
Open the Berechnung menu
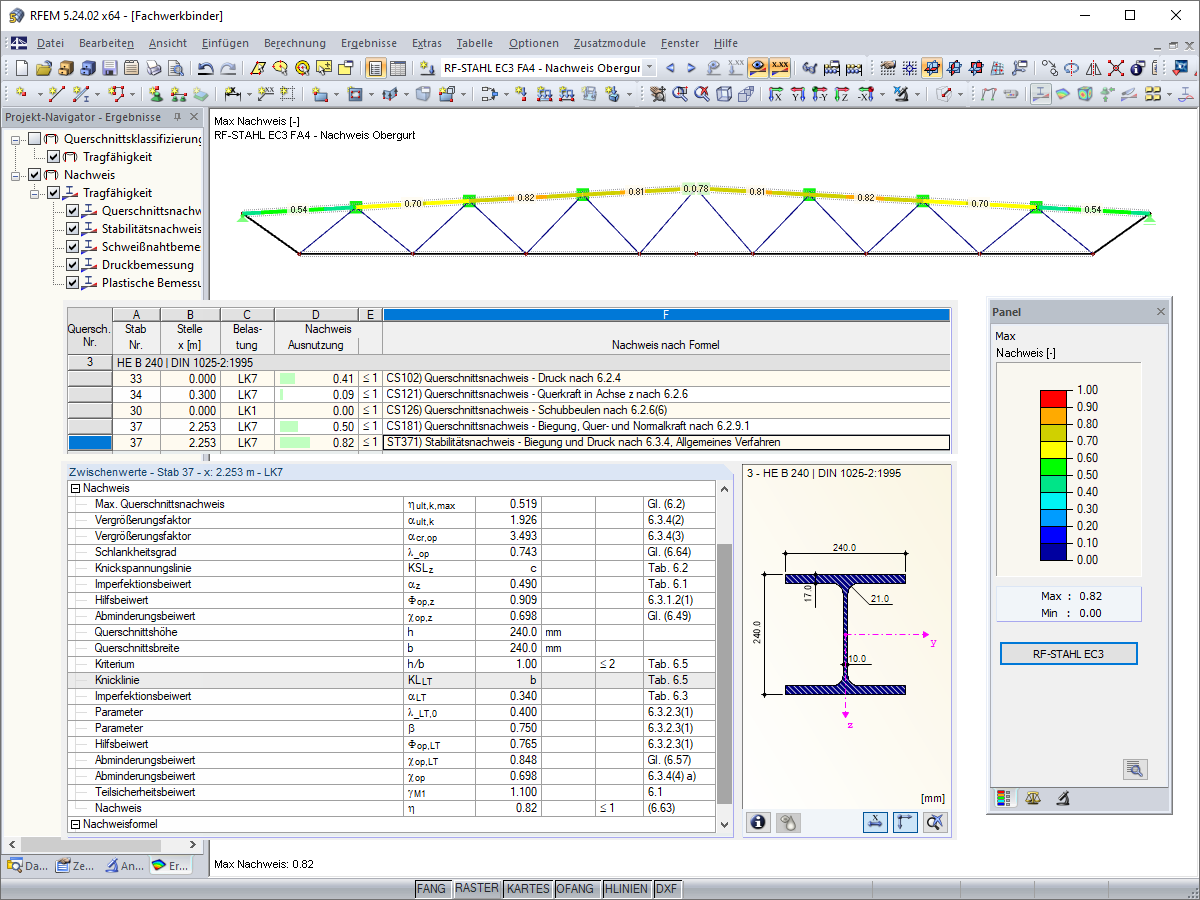click(295, 43)
